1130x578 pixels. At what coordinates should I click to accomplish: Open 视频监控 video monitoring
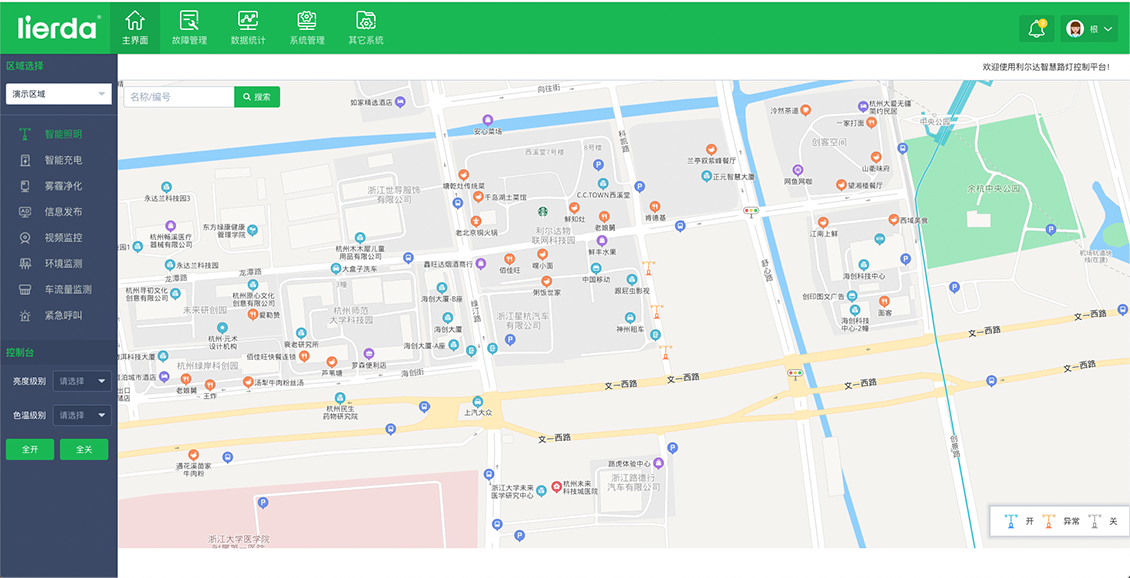click(x=62, y=238)
